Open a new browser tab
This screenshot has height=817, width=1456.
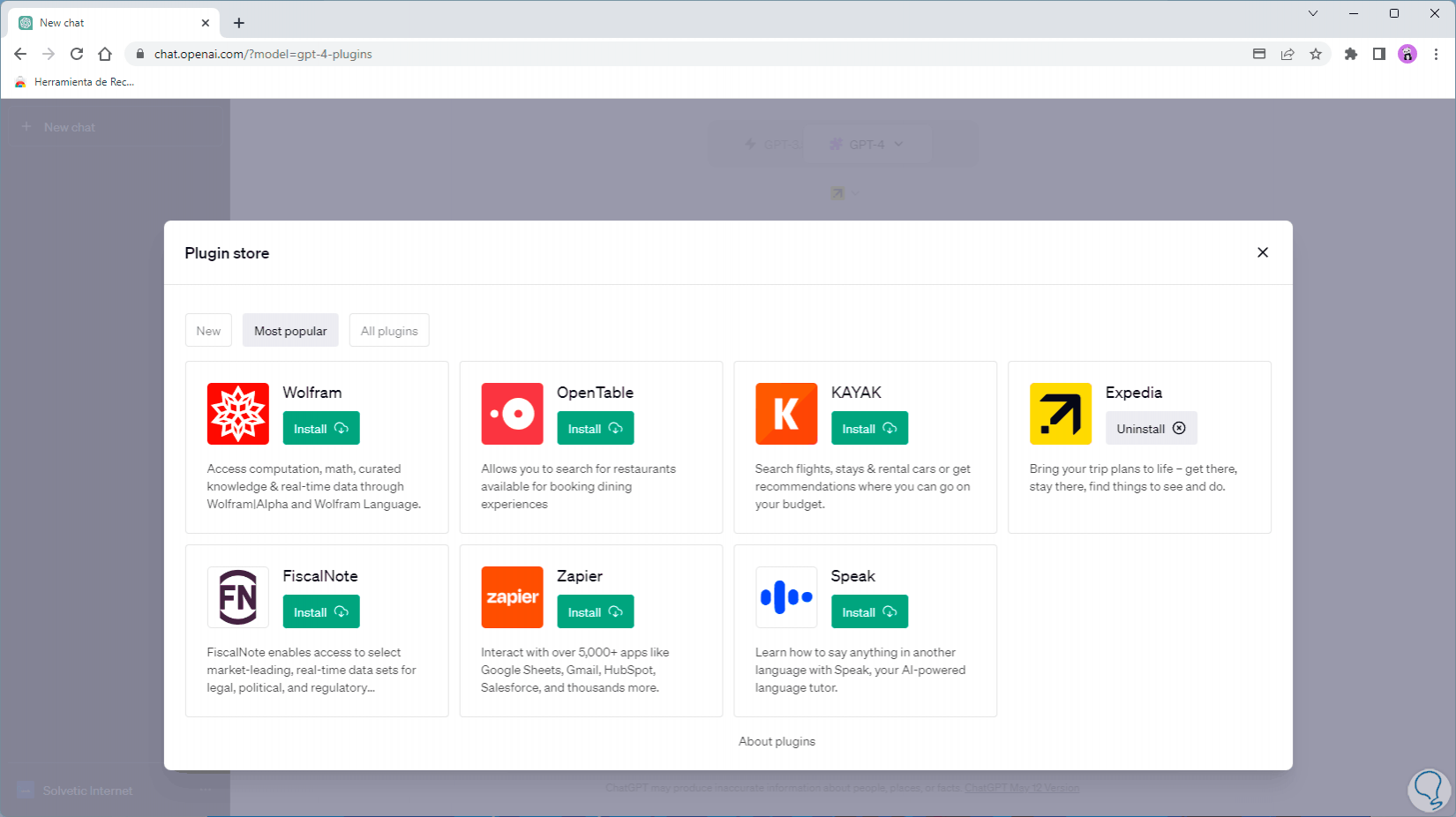238,23
